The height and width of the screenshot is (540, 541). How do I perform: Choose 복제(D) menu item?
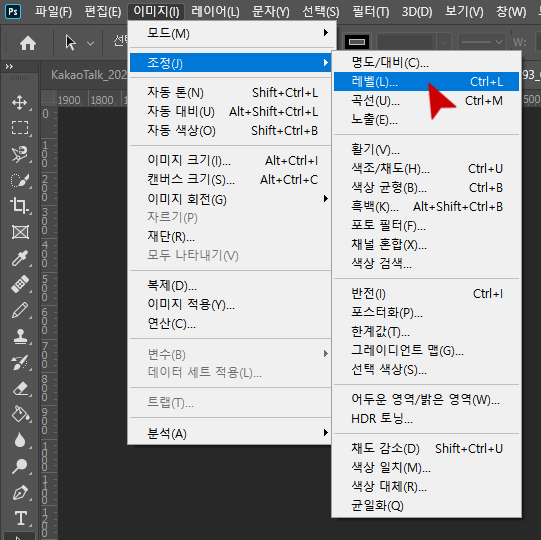click(230, 286)
